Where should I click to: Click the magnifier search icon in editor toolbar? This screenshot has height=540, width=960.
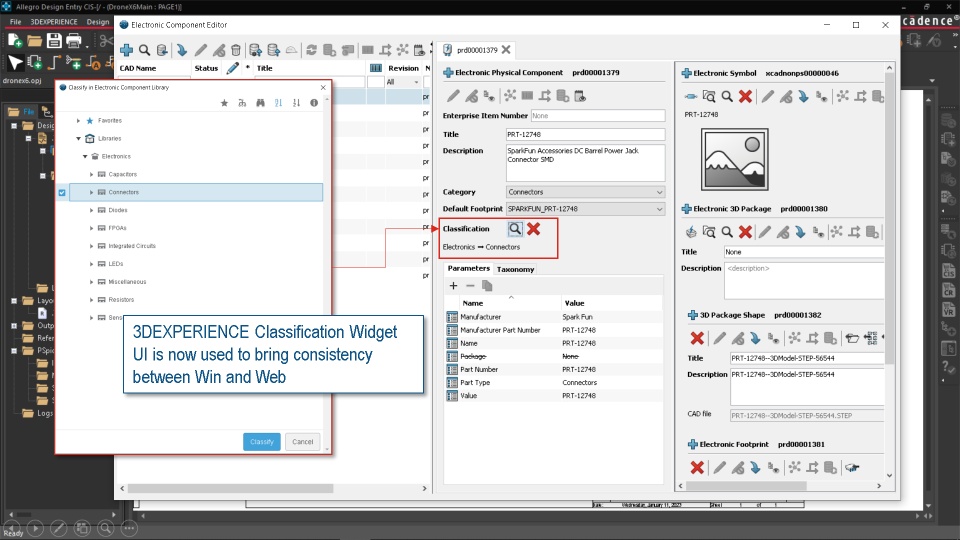click(x=144, y=50)
